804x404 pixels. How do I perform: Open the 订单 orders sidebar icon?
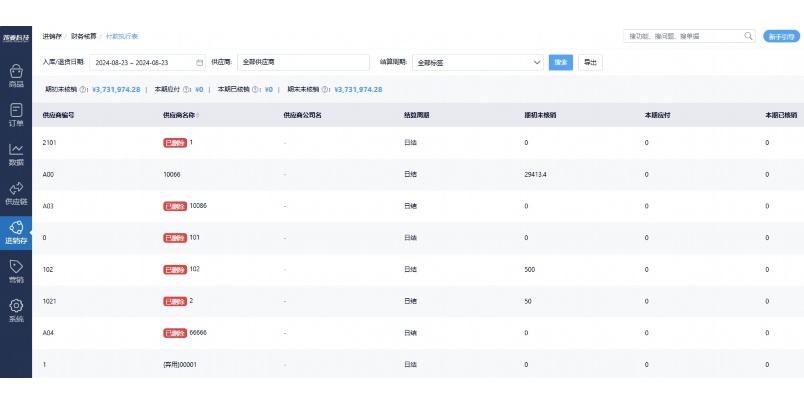(16, 115)
